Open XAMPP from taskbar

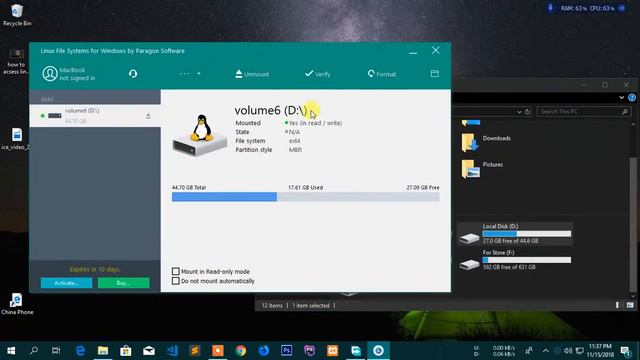[x=333, y=351]
